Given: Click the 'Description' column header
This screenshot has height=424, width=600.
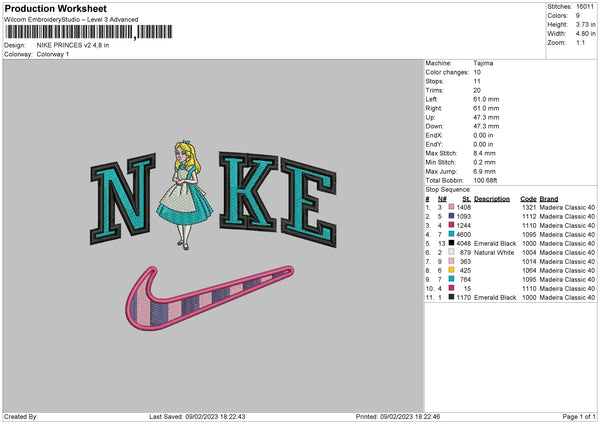Looking at the screenshot, I should pos(492,199).
